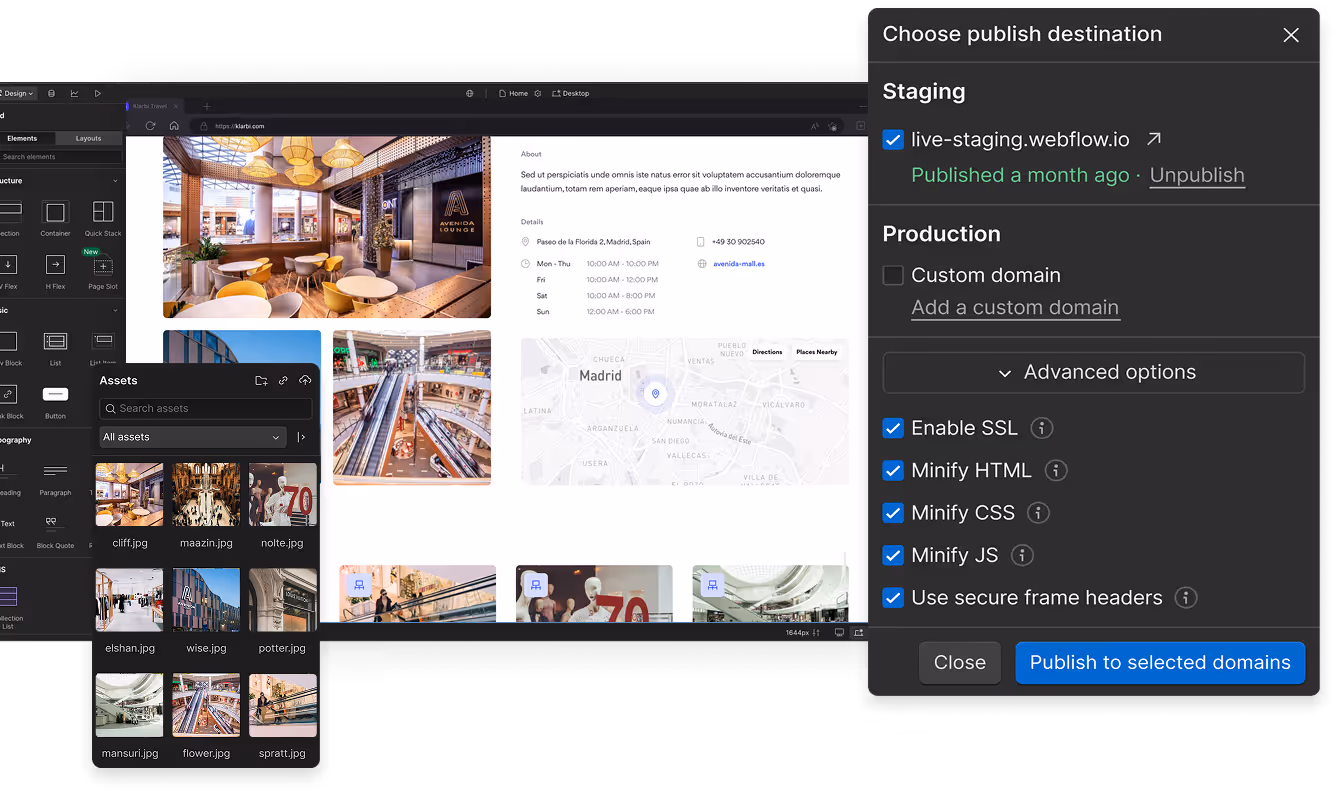
Task: Toggle Use secure frame headers checkbox
Action: click(893, 598)
